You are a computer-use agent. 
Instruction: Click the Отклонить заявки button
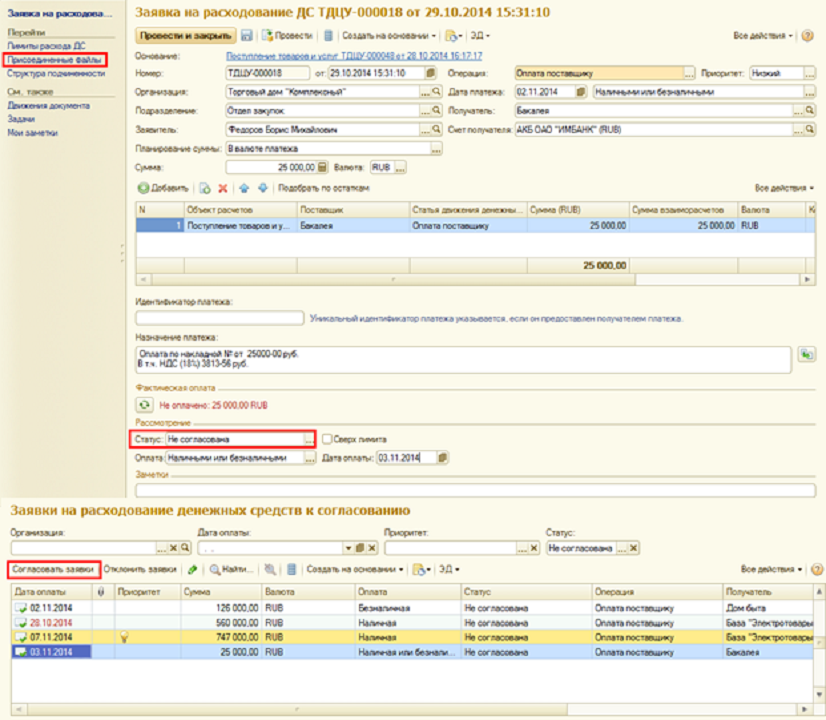click(140, 569)
